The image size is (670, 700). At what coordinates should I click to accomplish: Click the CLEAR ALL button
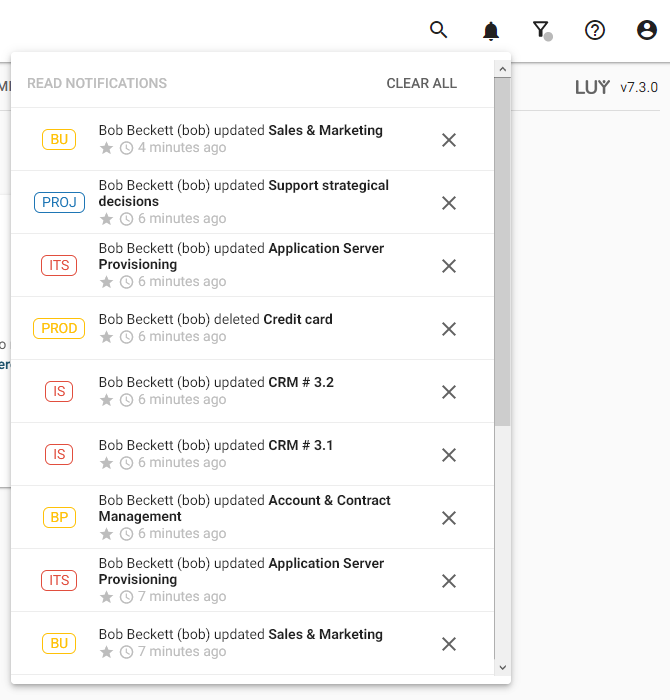(x=421, y=83)
